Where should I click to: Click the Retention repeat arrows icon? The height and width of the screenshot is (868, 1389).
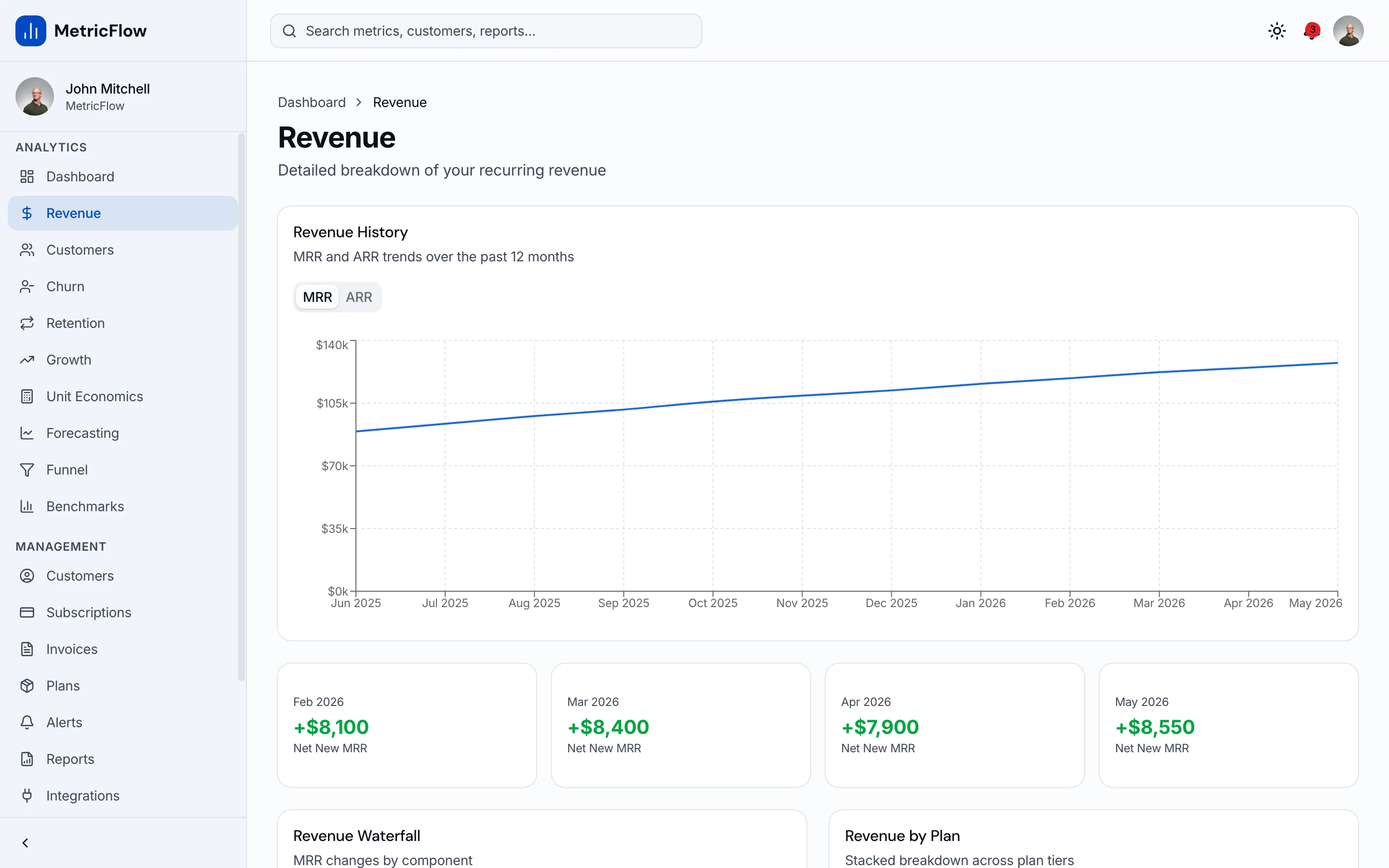[x=27, y=323]
